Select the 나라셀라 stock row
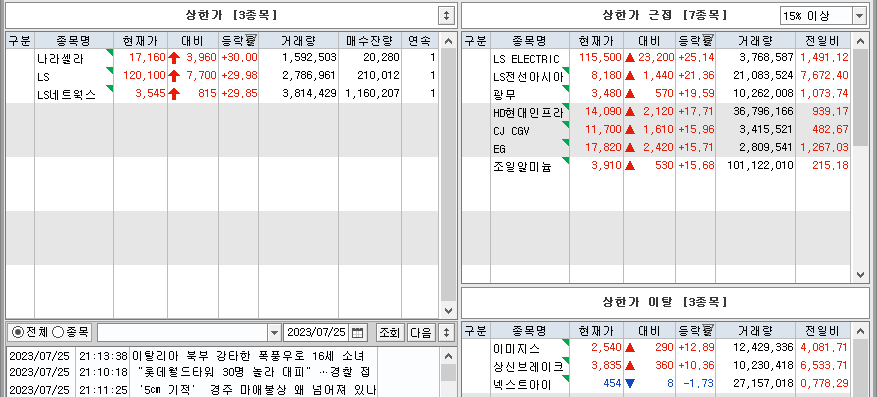Viewport: 877px width, 397px height. [222, 58]
